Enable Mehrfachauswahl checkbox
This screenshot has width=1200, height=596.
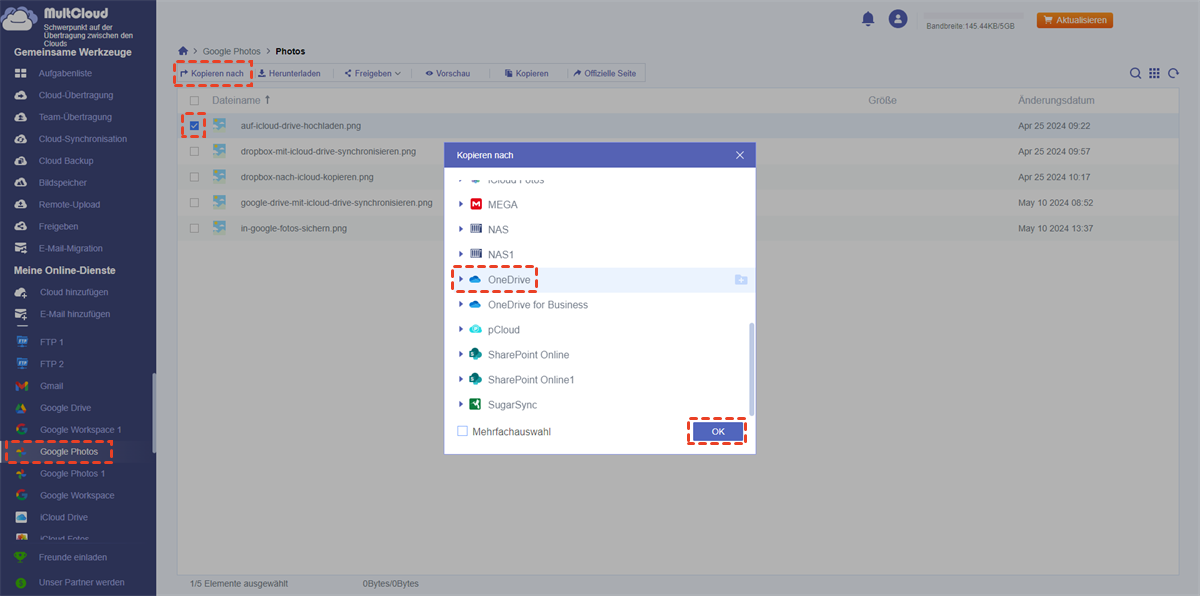coord(462,432)
